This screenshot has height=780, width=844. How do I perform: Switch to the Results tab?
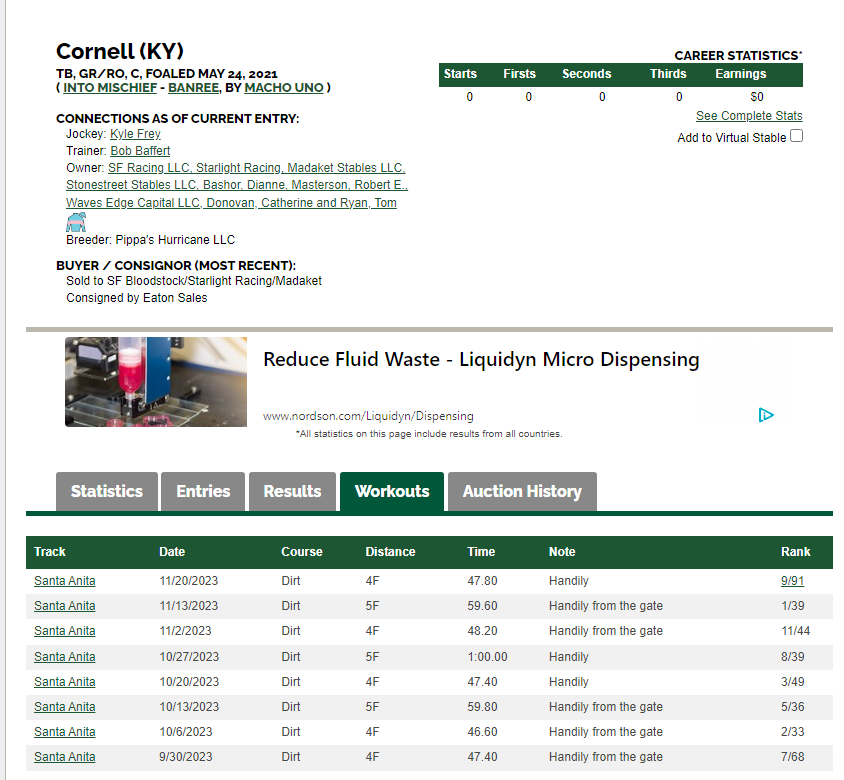pos(292,491)
